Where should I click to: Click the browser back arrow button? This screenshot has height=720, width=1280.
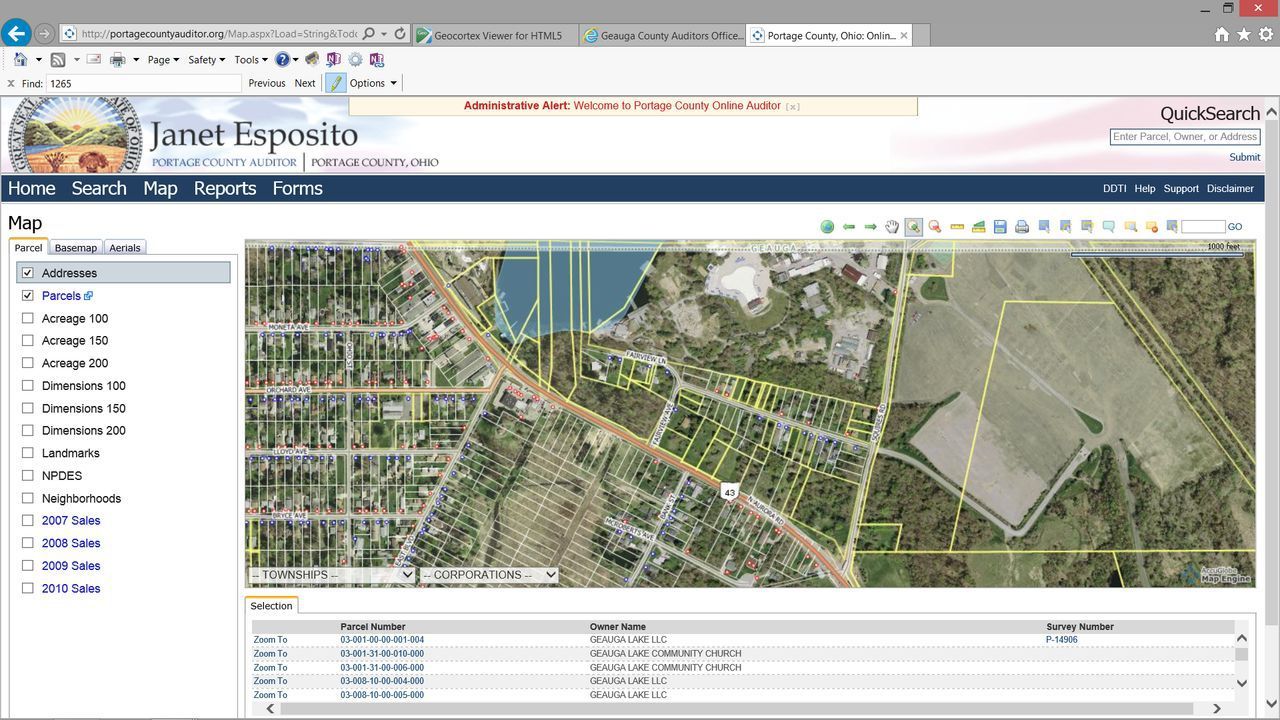[16, 34]
